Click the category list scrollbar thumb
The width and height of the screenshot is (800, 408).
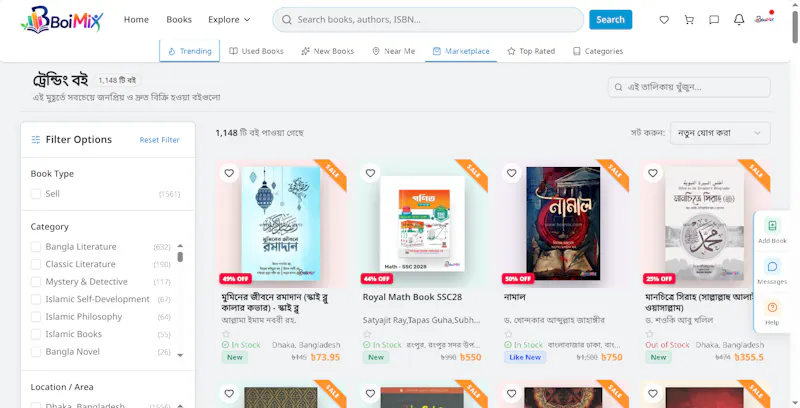(180, 257)
